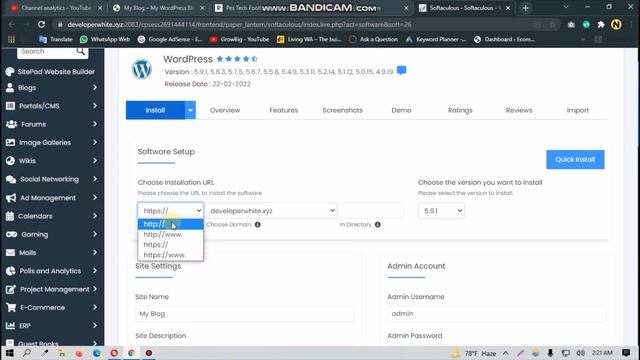Select https://www. protocol option
640x360 pixels.
click(x=171, y=255)
